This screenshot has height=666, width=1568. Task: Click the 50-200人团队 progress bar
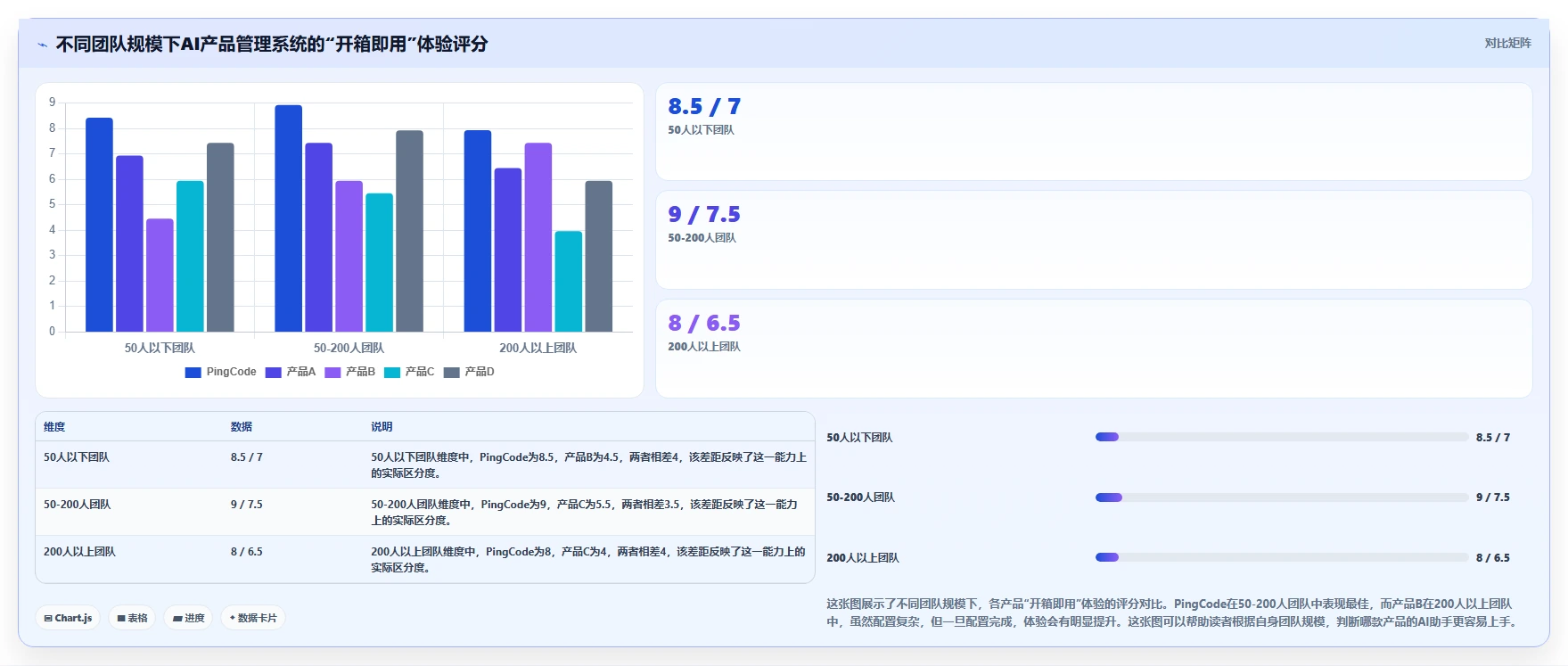(1282, 497)
